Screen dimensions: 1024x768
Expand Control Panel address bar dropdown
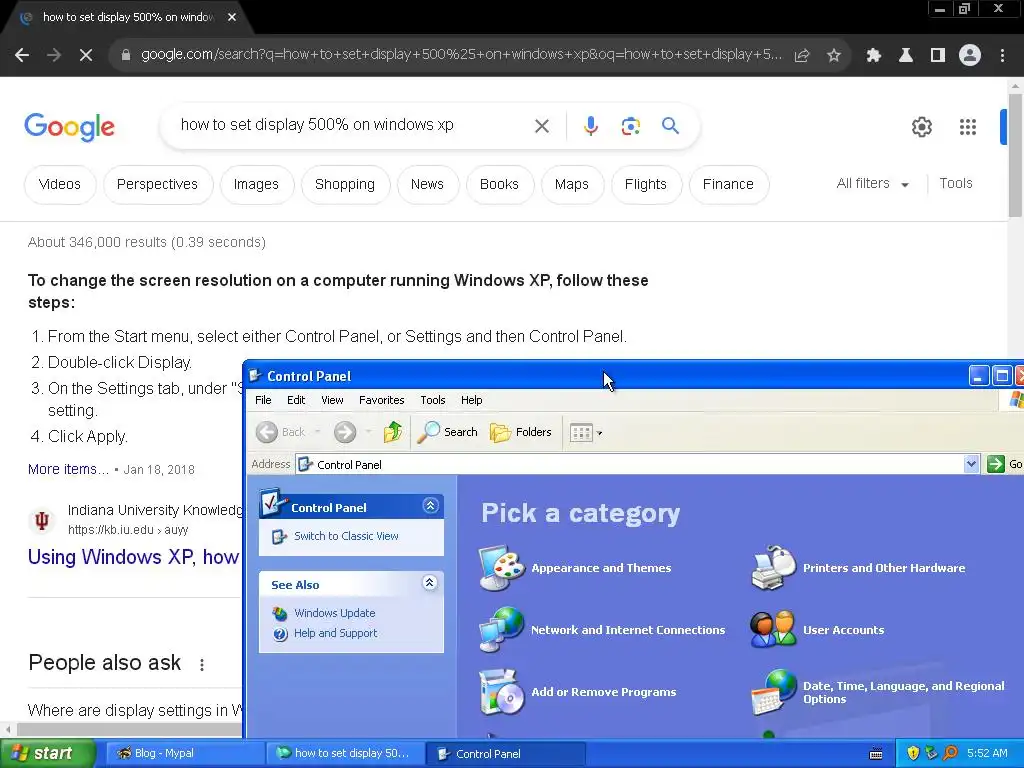(971, 464)
